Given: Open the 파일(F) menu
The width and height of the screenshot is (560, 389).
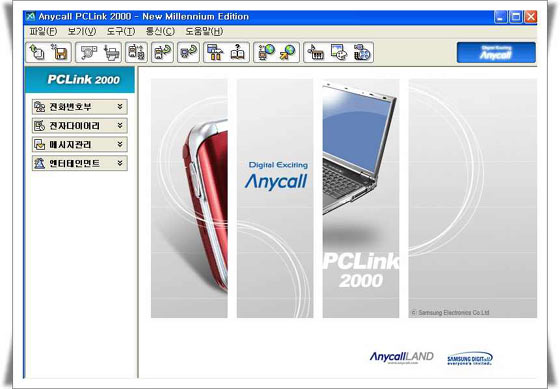Looking at the screenshot, I should tap(43, 31).
